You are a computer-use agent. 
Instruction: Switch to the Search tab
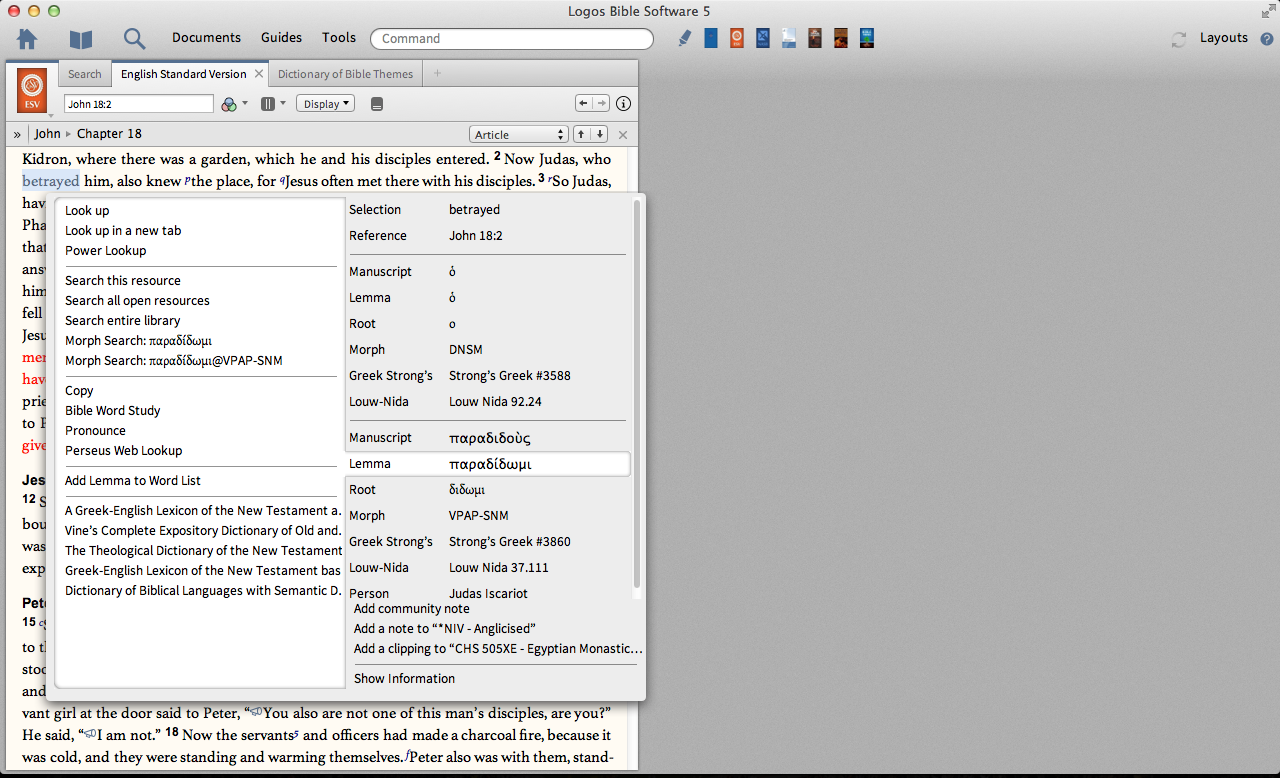[85, 74]
